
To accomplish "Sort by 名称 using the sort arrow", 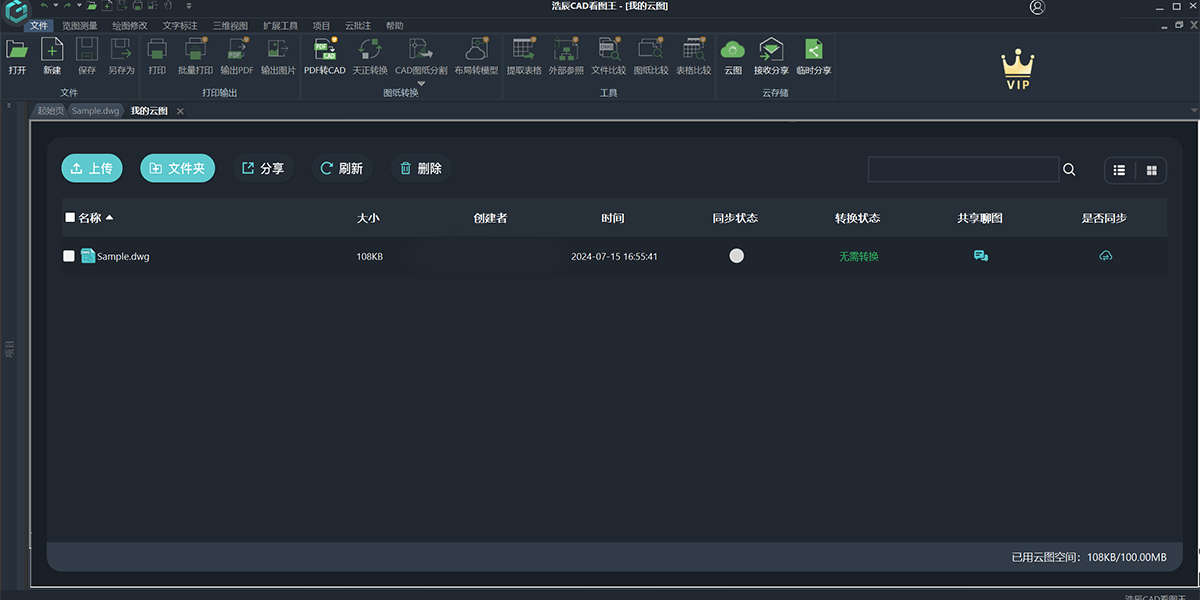I will [x=110, y=217].
